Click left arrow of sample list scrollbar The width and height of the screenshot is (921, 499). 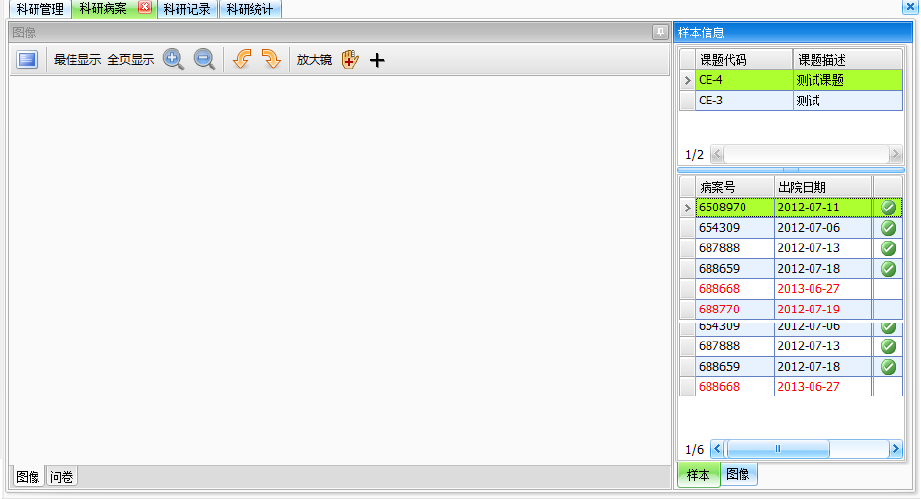click(x=718, y=449)
